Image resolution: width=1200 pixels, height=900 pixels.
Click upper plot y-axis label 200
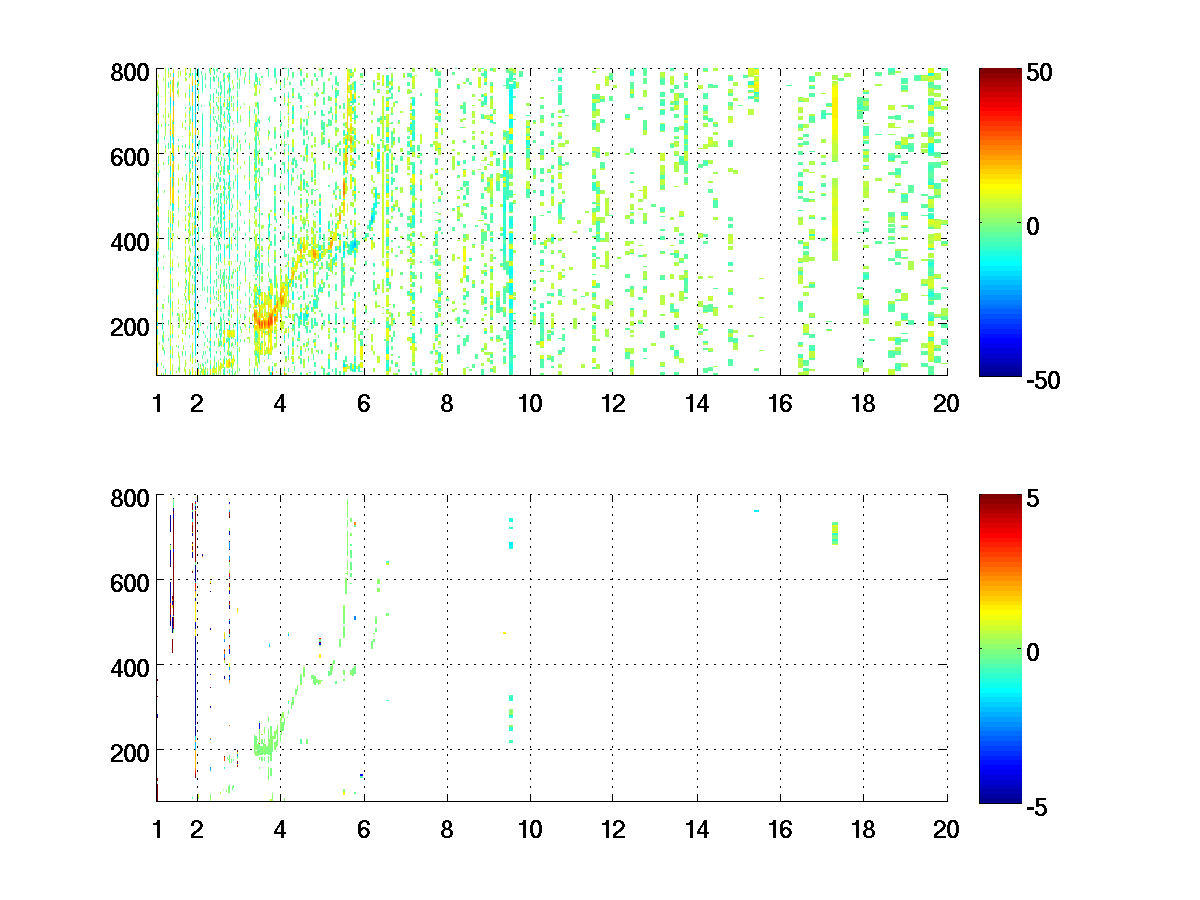[131, 326]
